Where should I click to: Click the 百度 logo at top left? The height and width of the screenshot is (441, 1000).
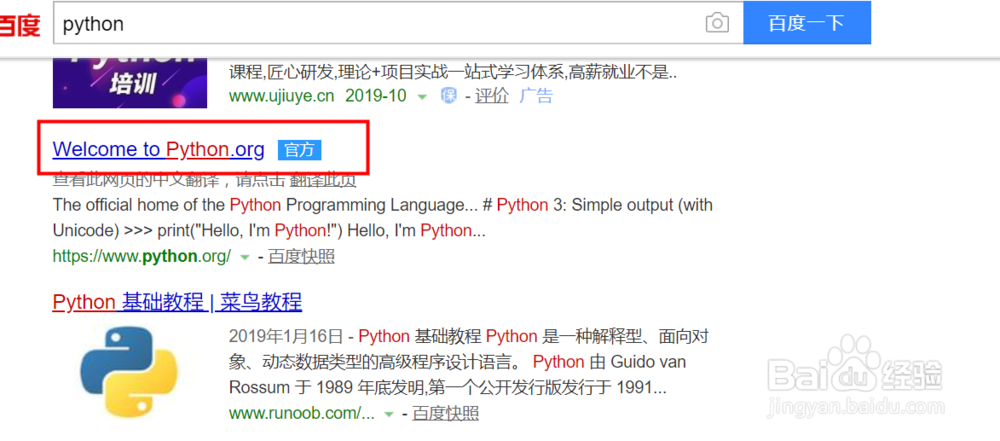point(19,26)
